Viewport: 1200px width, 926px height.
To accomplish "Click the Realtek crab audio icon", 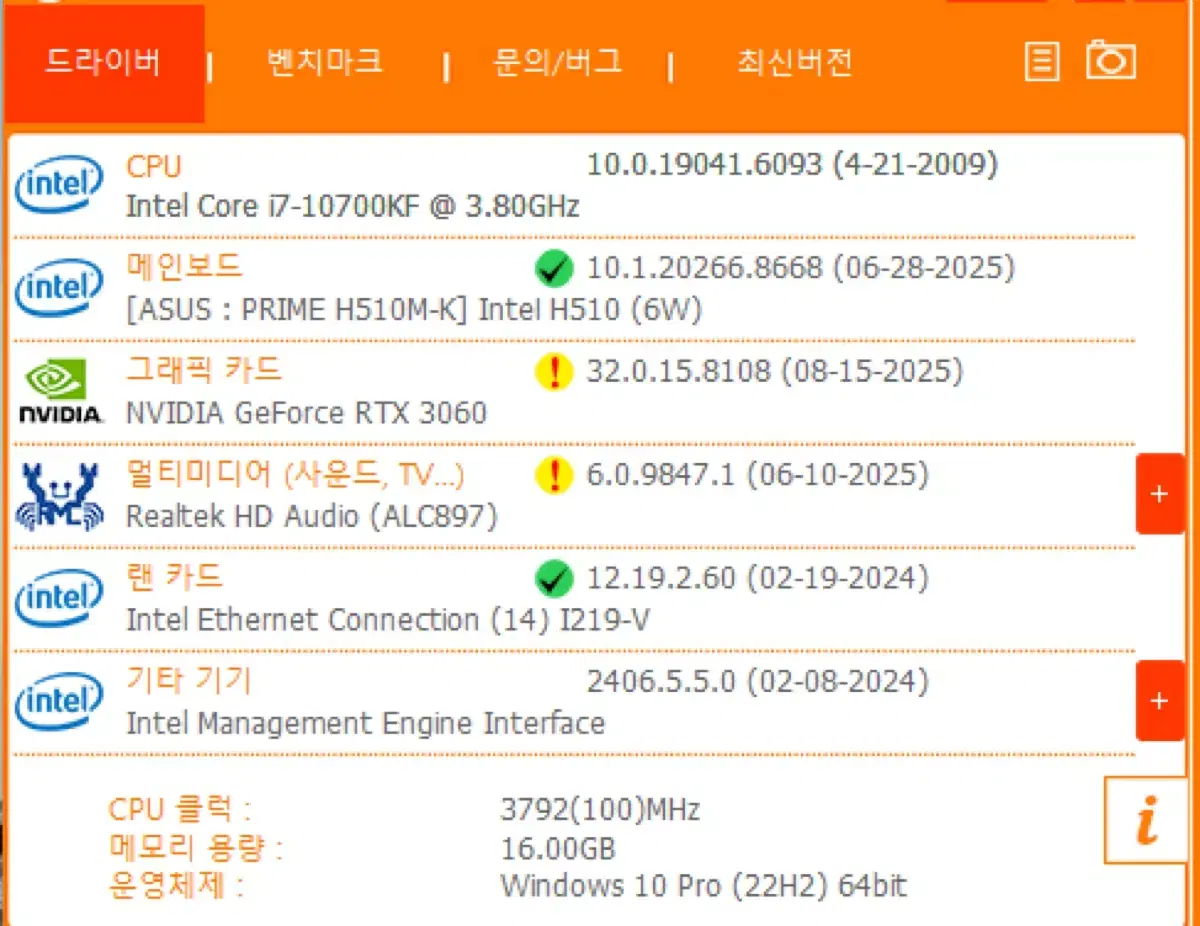I will pyautogui.click(x=60, y=496).
